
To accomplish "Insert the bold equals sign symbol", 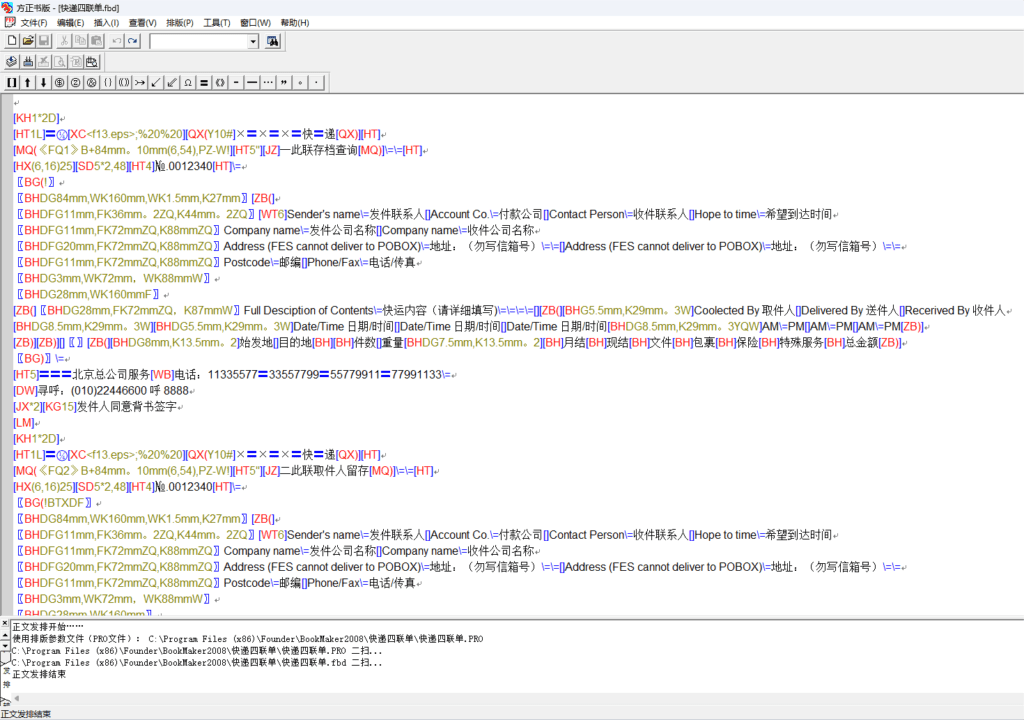I will 204,82.
